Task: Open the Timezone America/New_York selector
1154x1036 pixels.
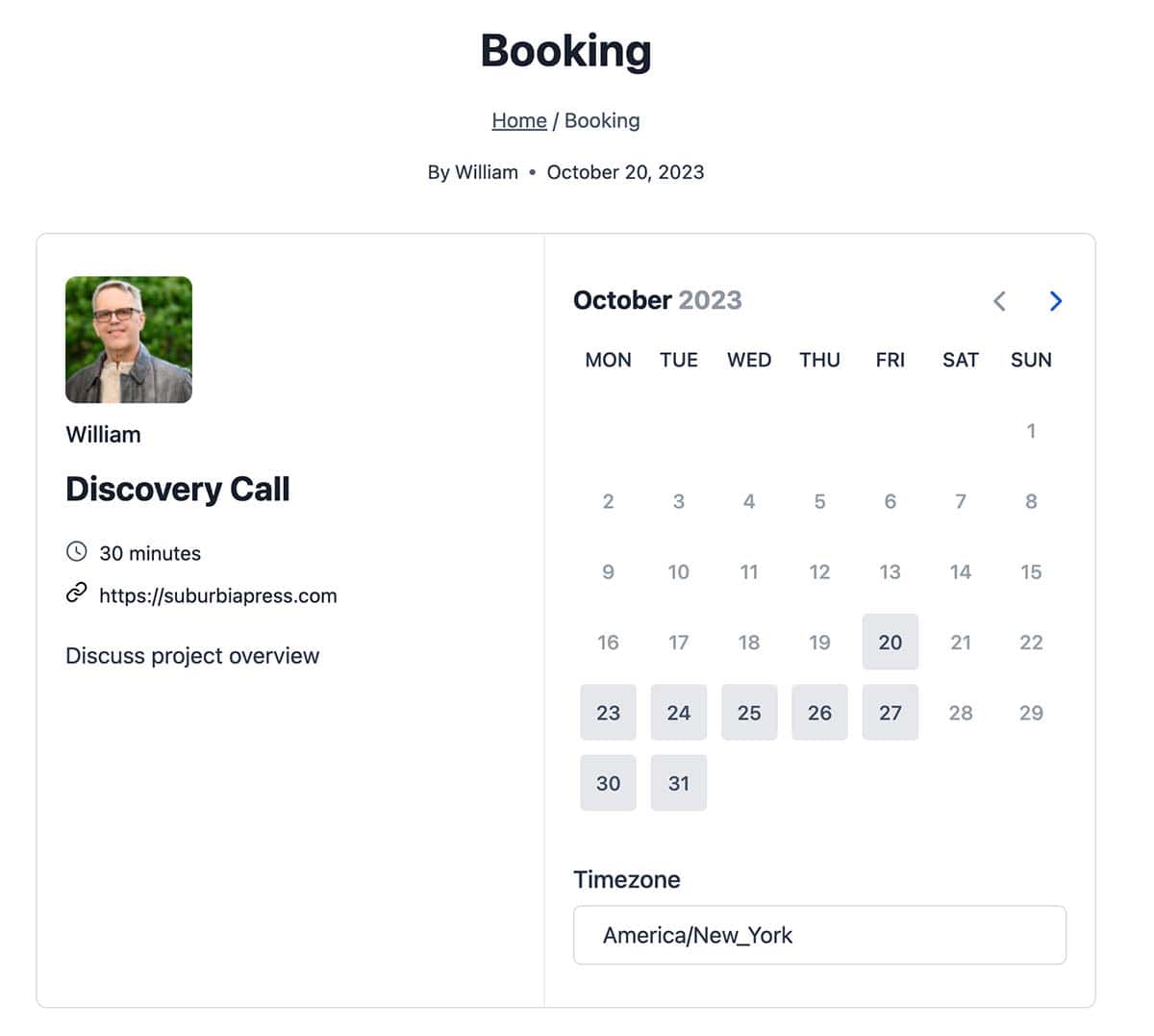Action: 819,935
